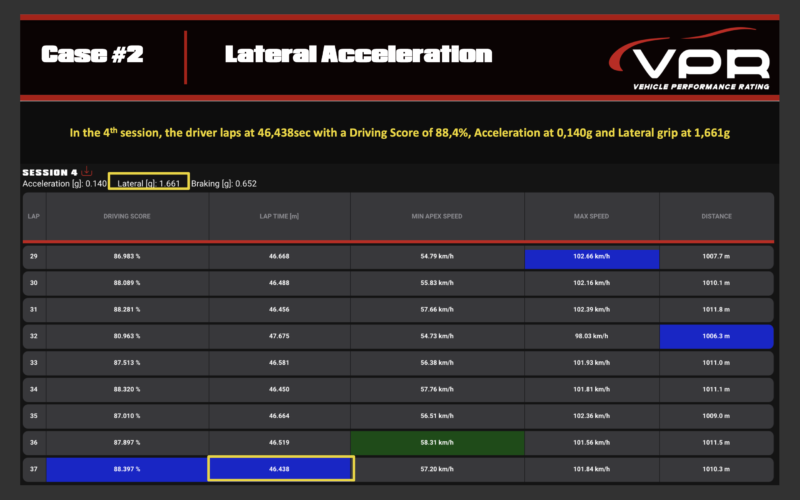The image size is (800, 500).
Task: Click the green 58.31 km/h apex speed cell
Action: coord(437,441)
